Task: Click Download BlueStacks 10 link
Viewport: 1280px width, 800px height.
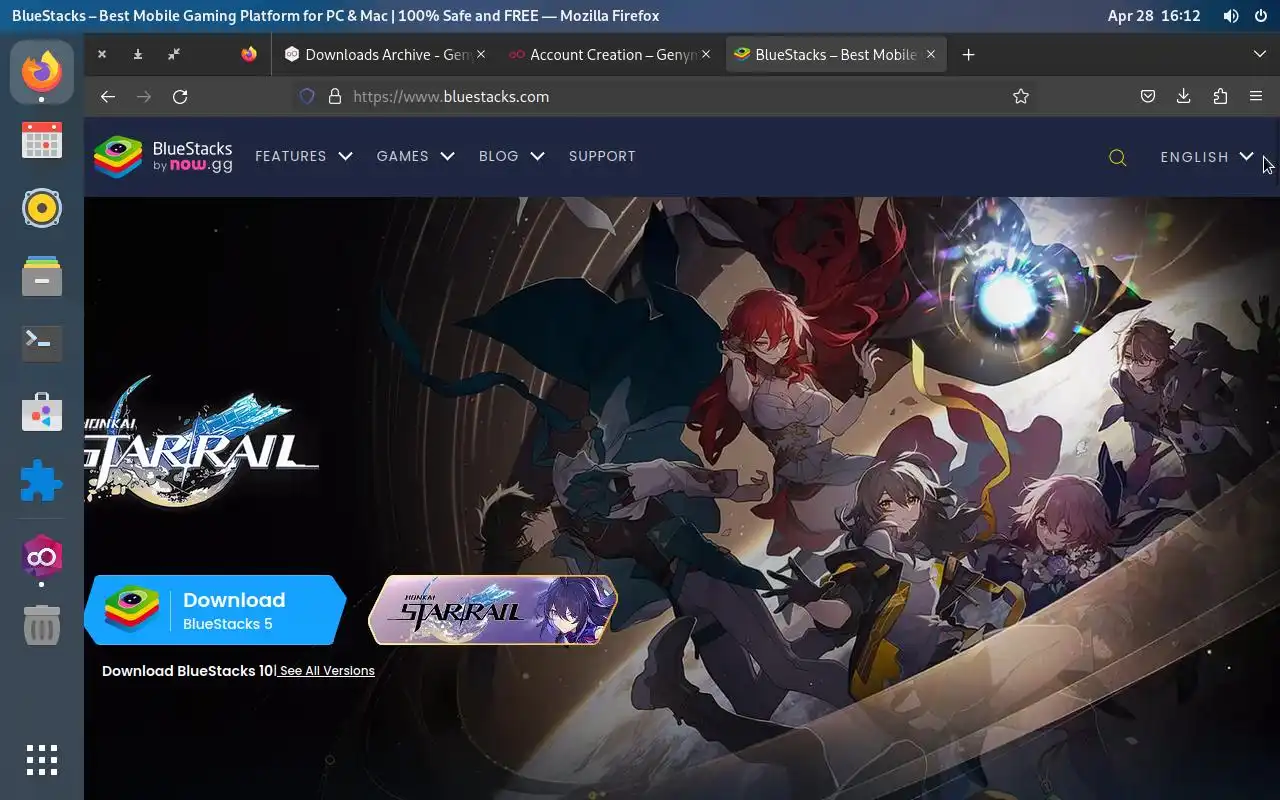Action: tap(187, 671)
